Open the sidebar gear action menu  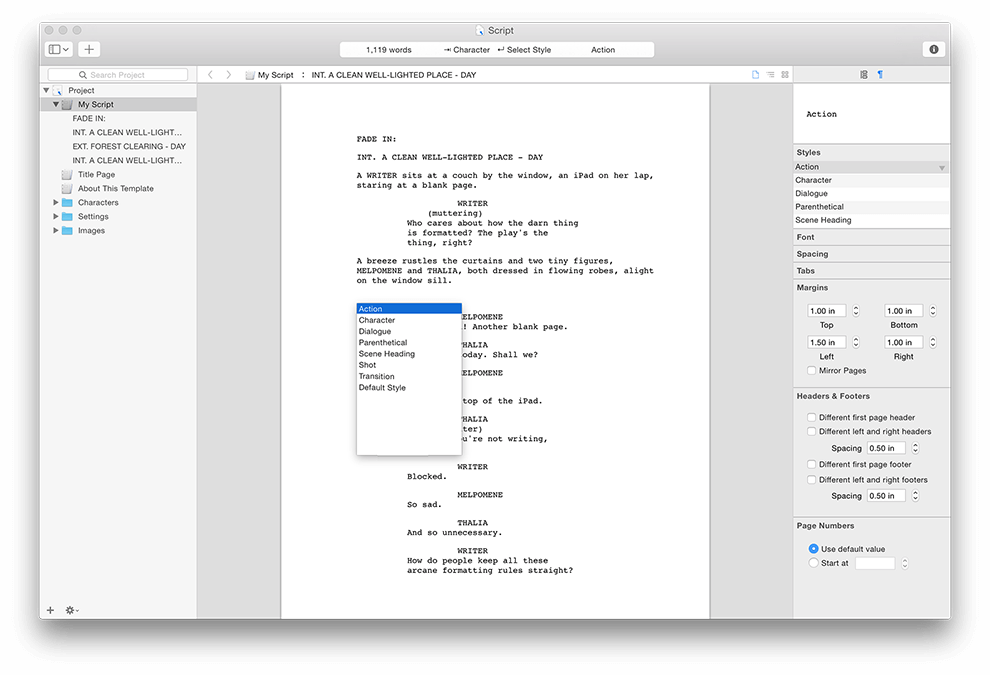click(x=72, y=610)
